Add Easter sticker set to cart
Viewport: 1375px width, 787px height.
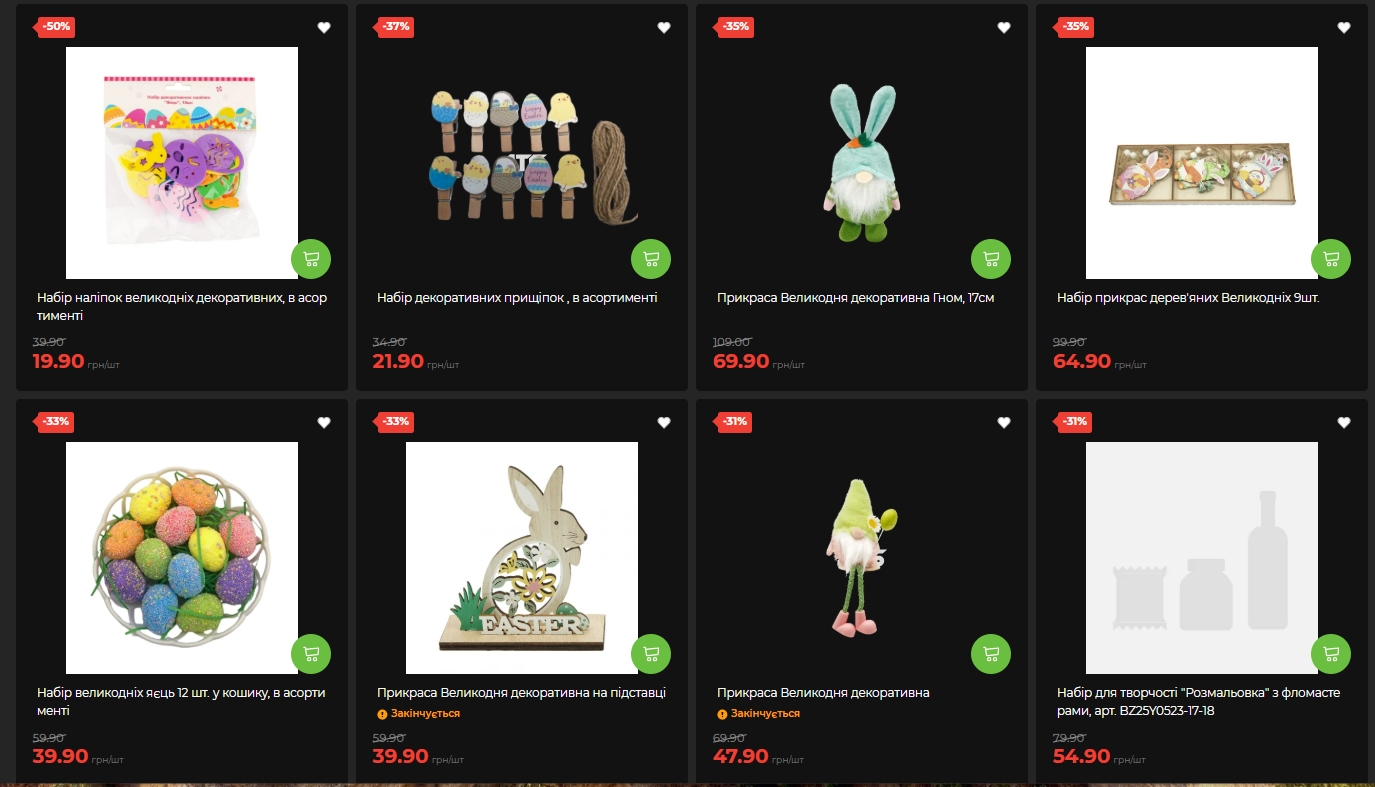point(311,259)
